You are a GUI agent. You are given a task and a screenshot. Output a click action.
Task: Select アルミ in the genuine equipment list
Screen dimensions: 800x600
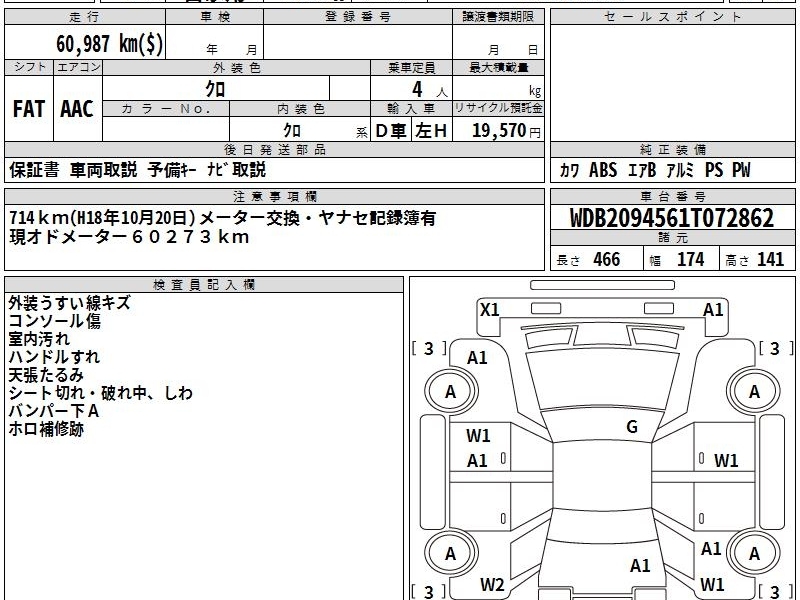point(680,170)
